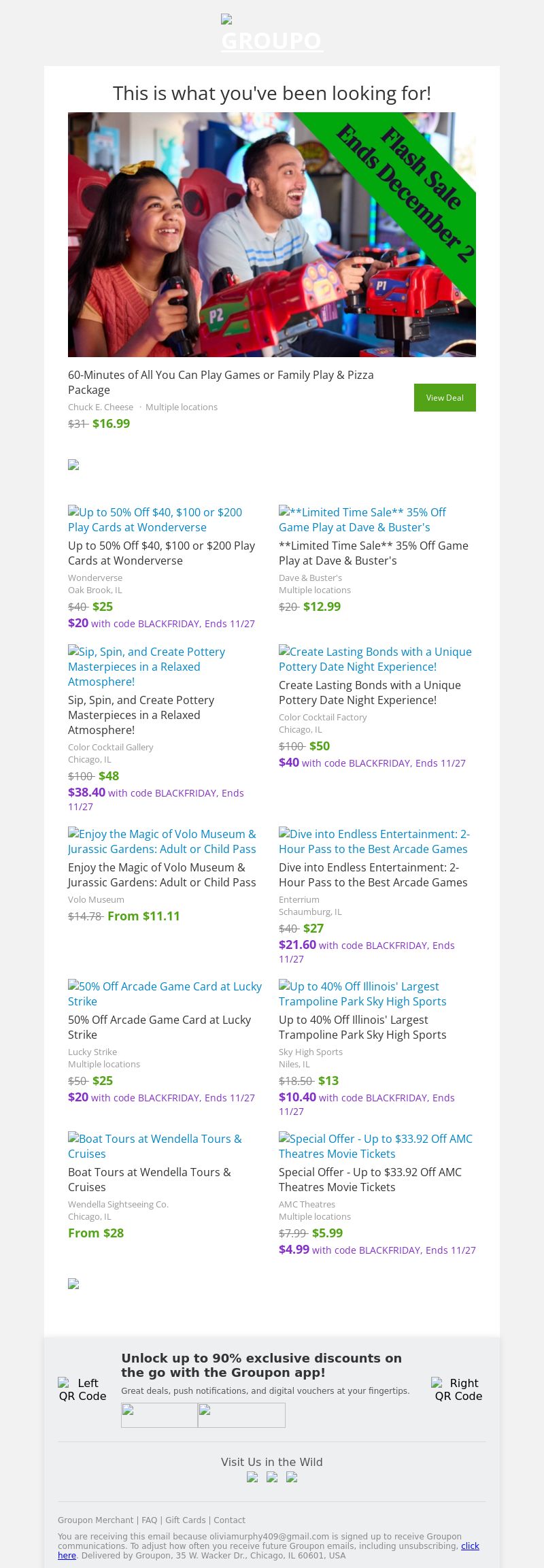Click the second app store badge image
The width and height of the screenshot is (544, 1568).
(x=241, y=1415)
